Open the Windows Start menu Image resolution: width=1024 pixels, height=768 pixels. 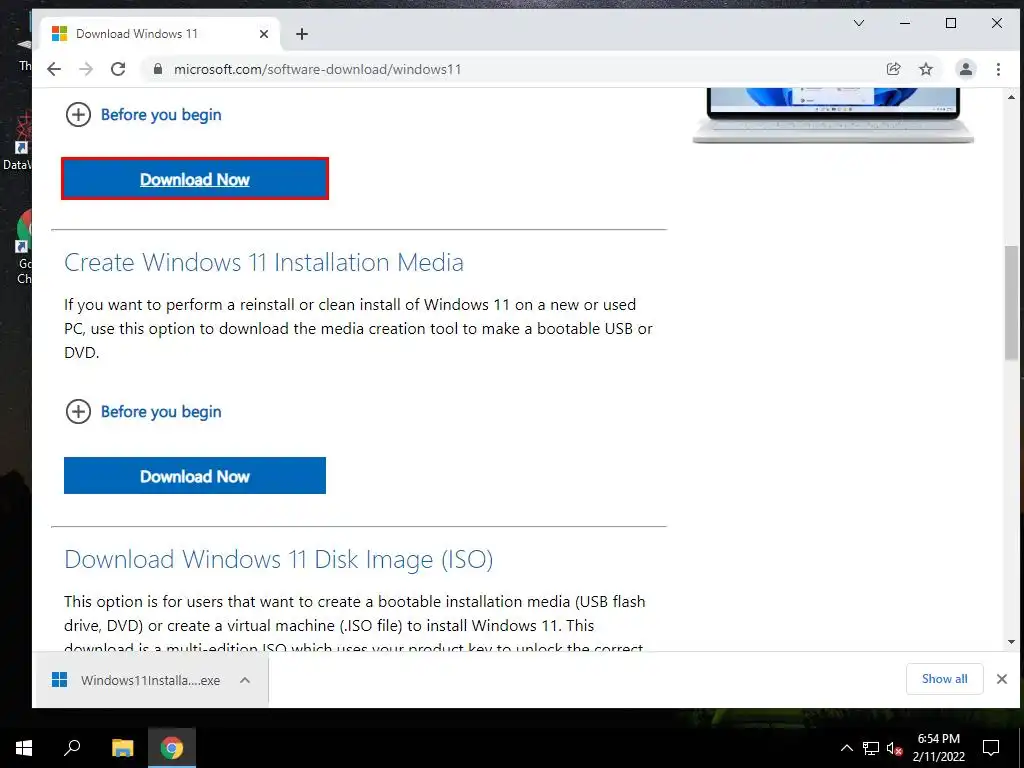[x=24, y=748]
